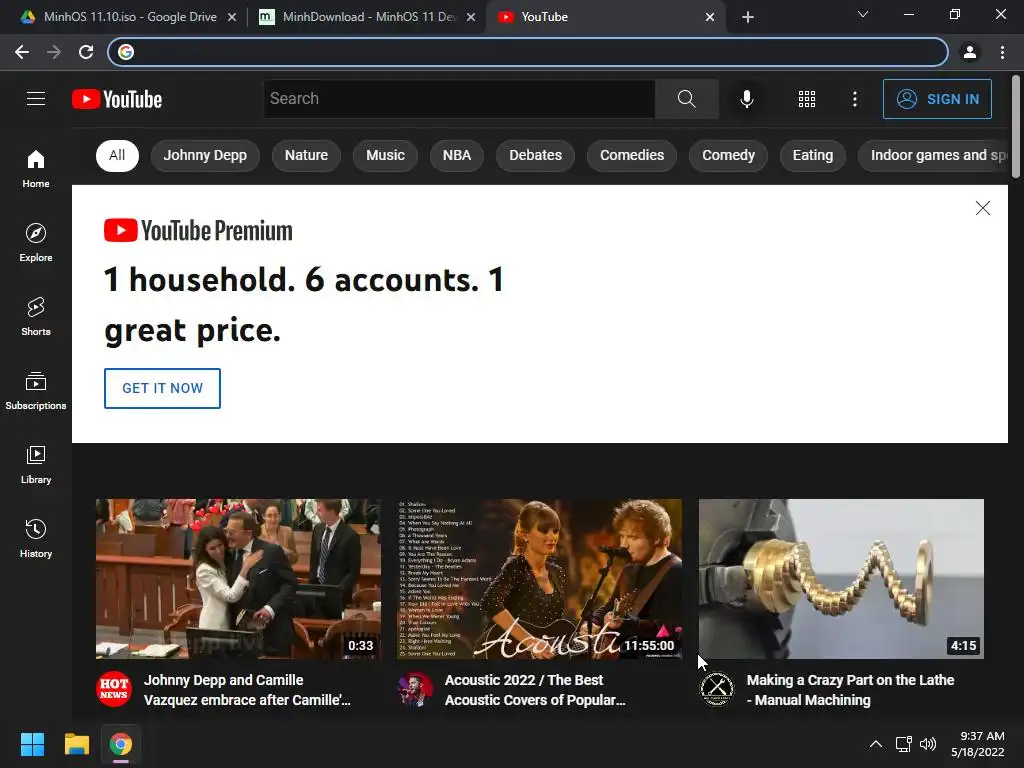
Task: Select the Johnny Depp filter chip
Action: coord(205,155)
